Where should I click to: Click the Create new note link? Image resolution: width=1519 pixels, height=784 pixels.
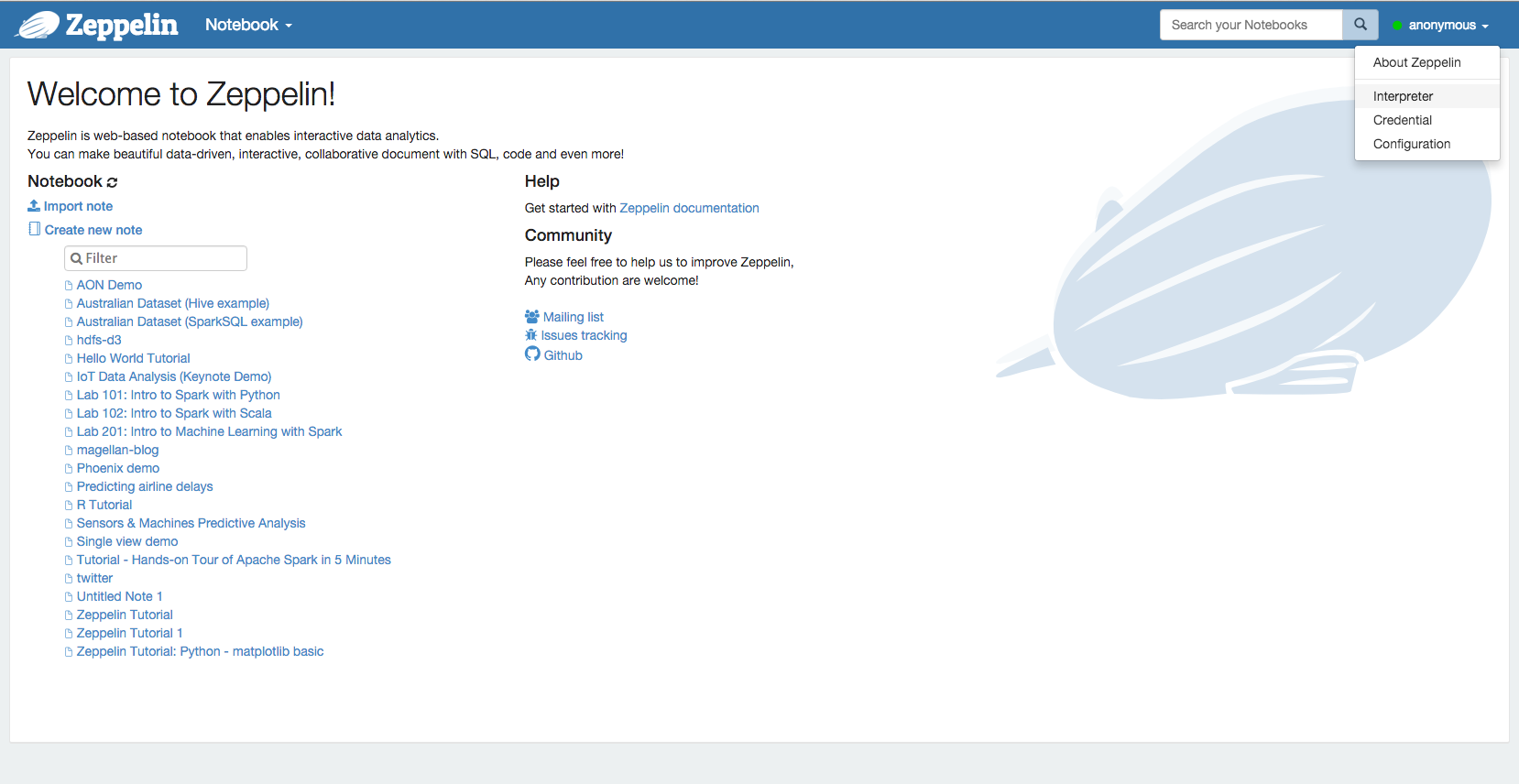click(93, 230)
